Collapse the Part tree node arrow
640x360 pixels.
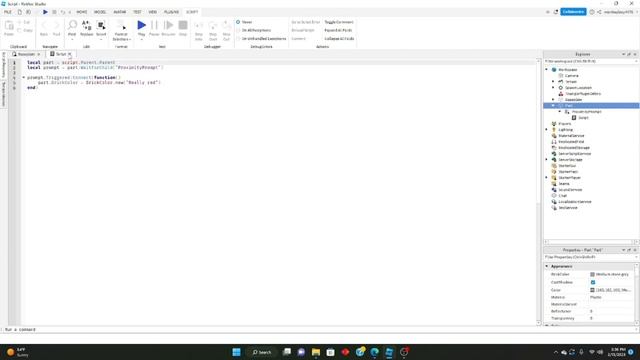553,106
